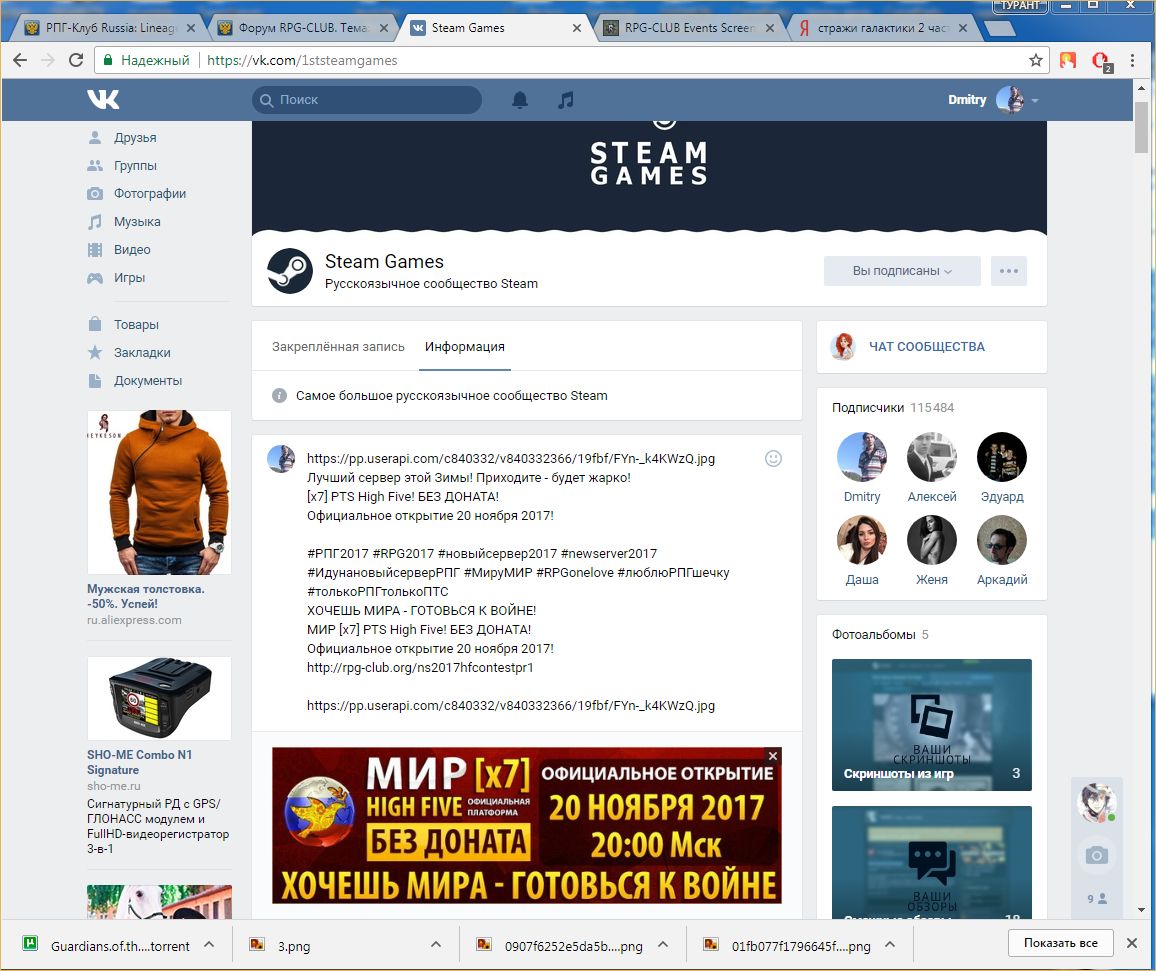Expand Dmitry profile menu arrow

(1035, 100)
